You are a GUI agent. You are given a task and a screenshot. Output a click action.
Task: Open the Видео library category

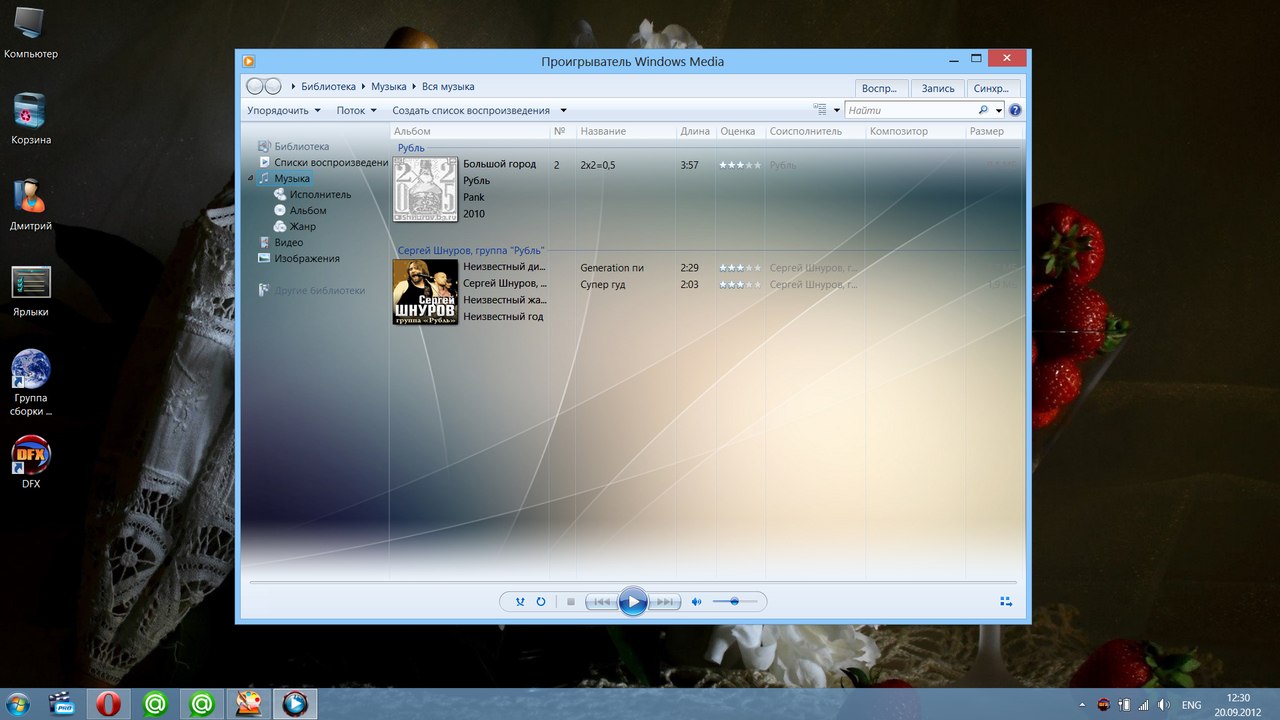(288, 243)
